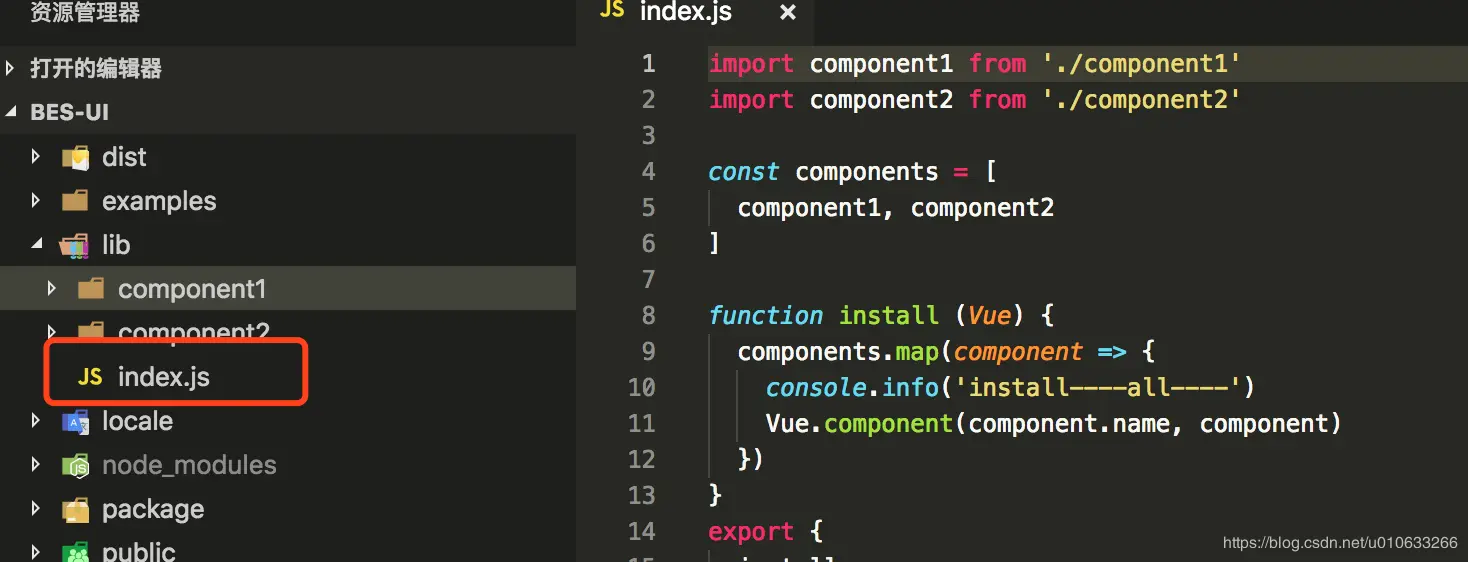Screen dimensions: 1468x562
Task: Click the lib folder icon
Action: [x=75, y=245]
